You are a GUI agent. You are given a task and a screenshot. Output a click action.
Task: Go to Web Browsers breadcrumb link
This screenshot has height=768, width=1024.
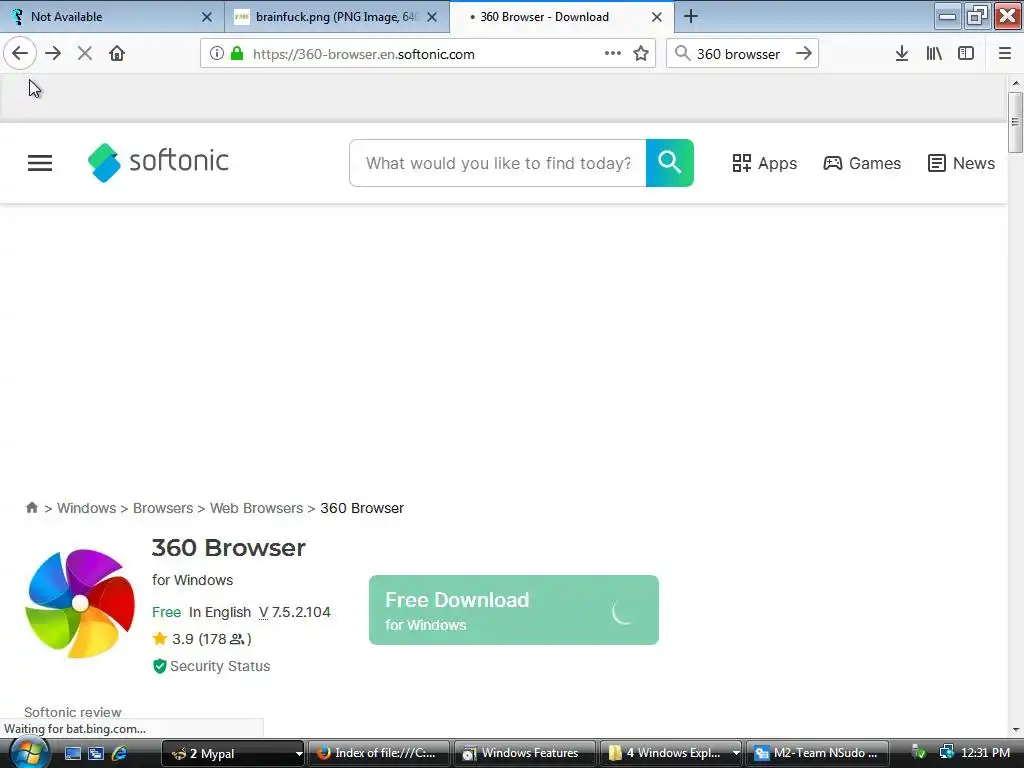[257, 508]
